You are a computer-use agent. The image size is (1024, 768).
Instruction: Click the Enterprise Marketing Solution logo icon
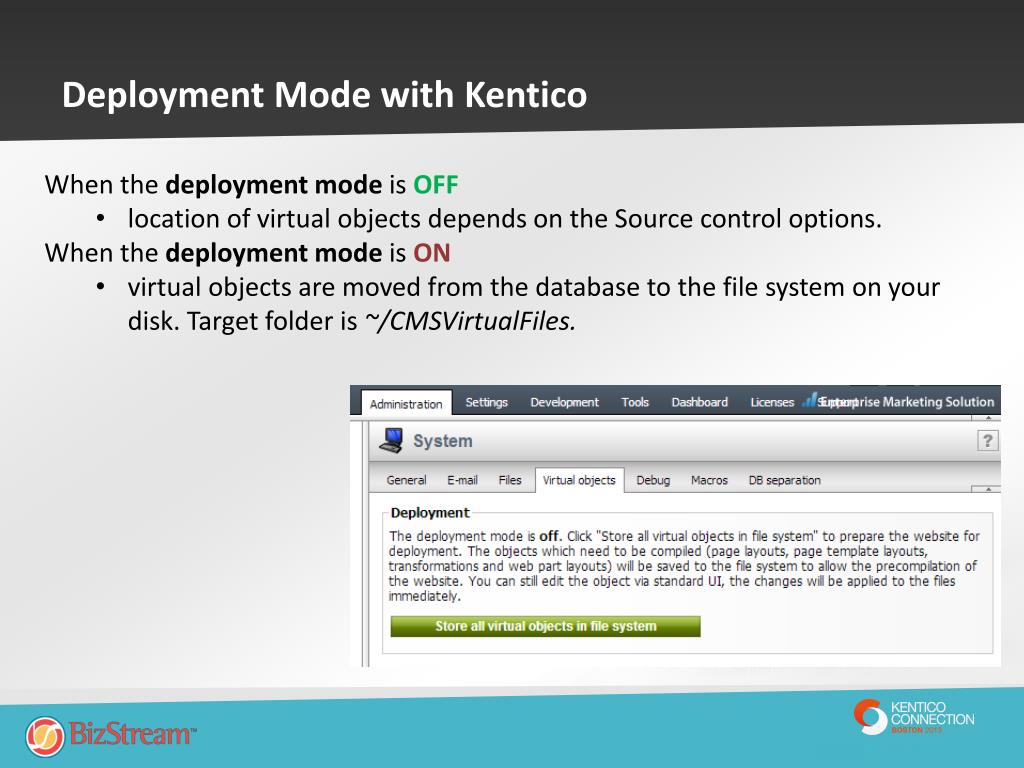[810, 400]
